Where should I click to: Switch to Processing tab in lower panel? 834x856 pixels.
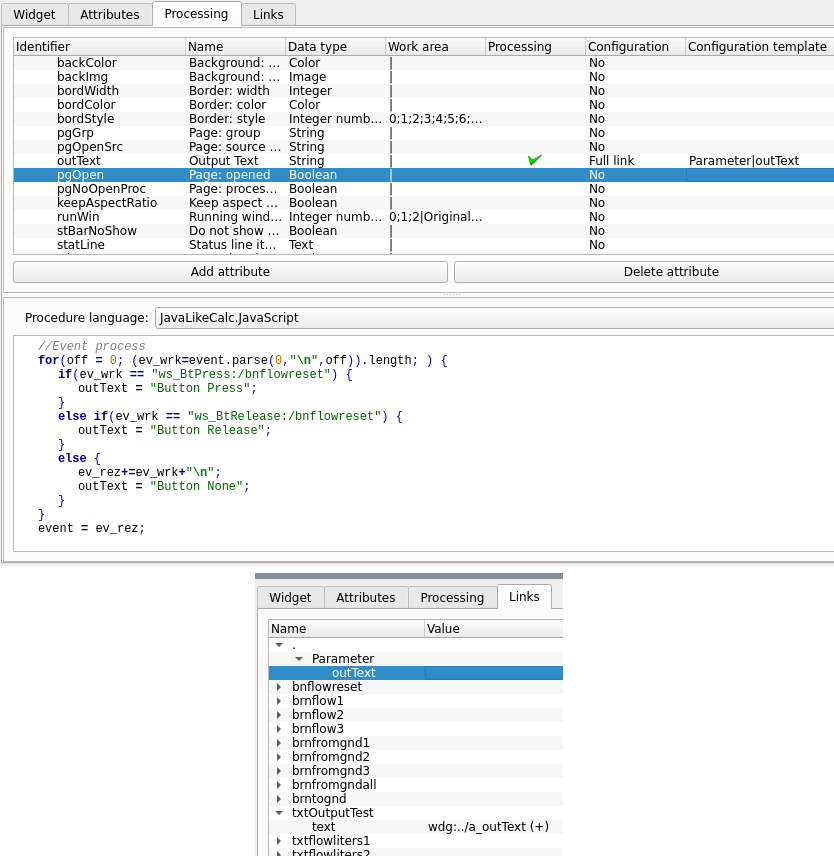pyautogui.click(x=452, y=597)
